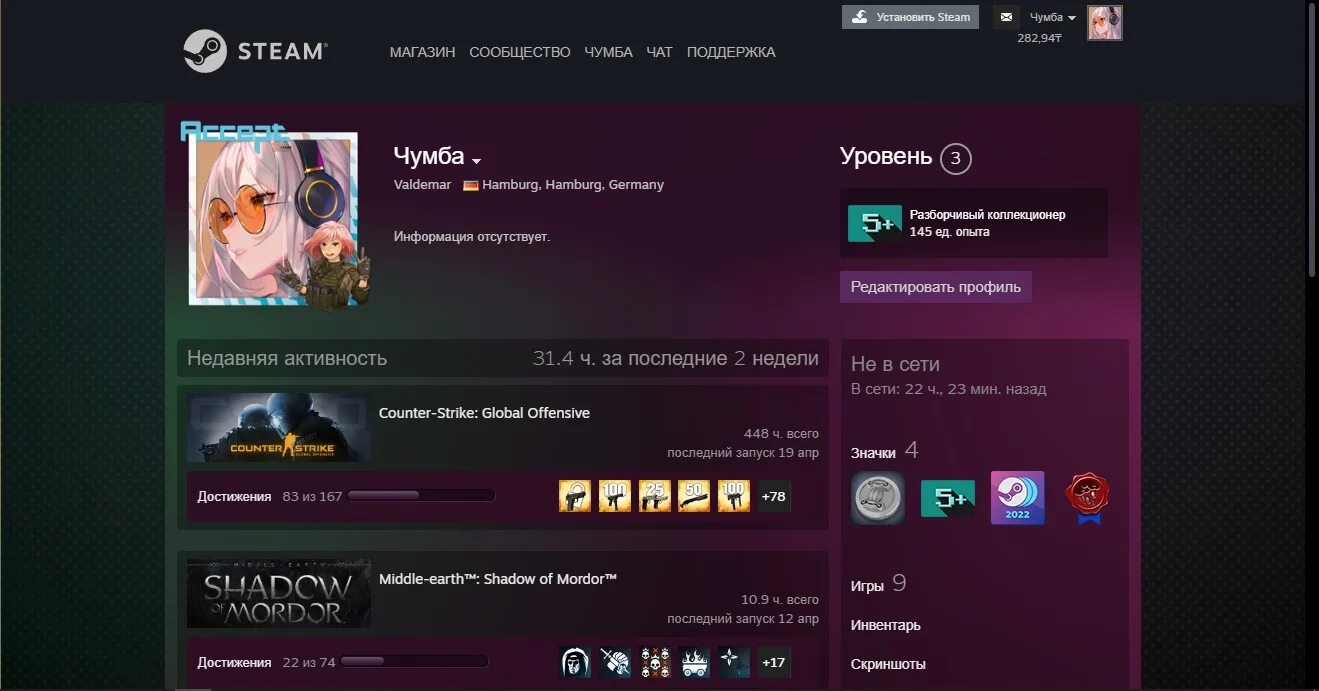Image resolution: width=1319 pixels, height=691 pixels.
Task: Click the skulls grid Shadow of Mordor achievement
Action: [655, 661]
